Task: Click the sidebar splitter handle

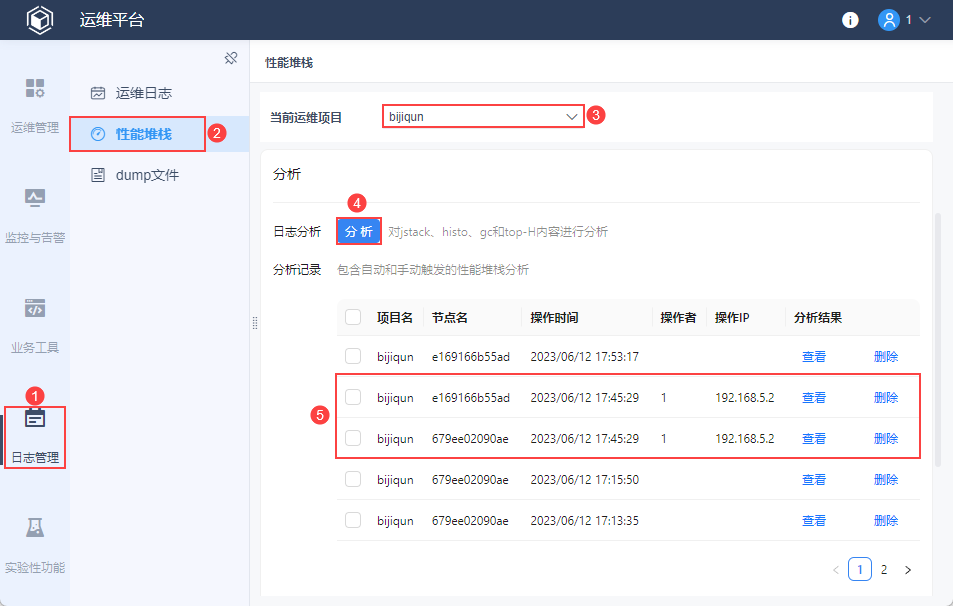Action: tap(255, 323)
